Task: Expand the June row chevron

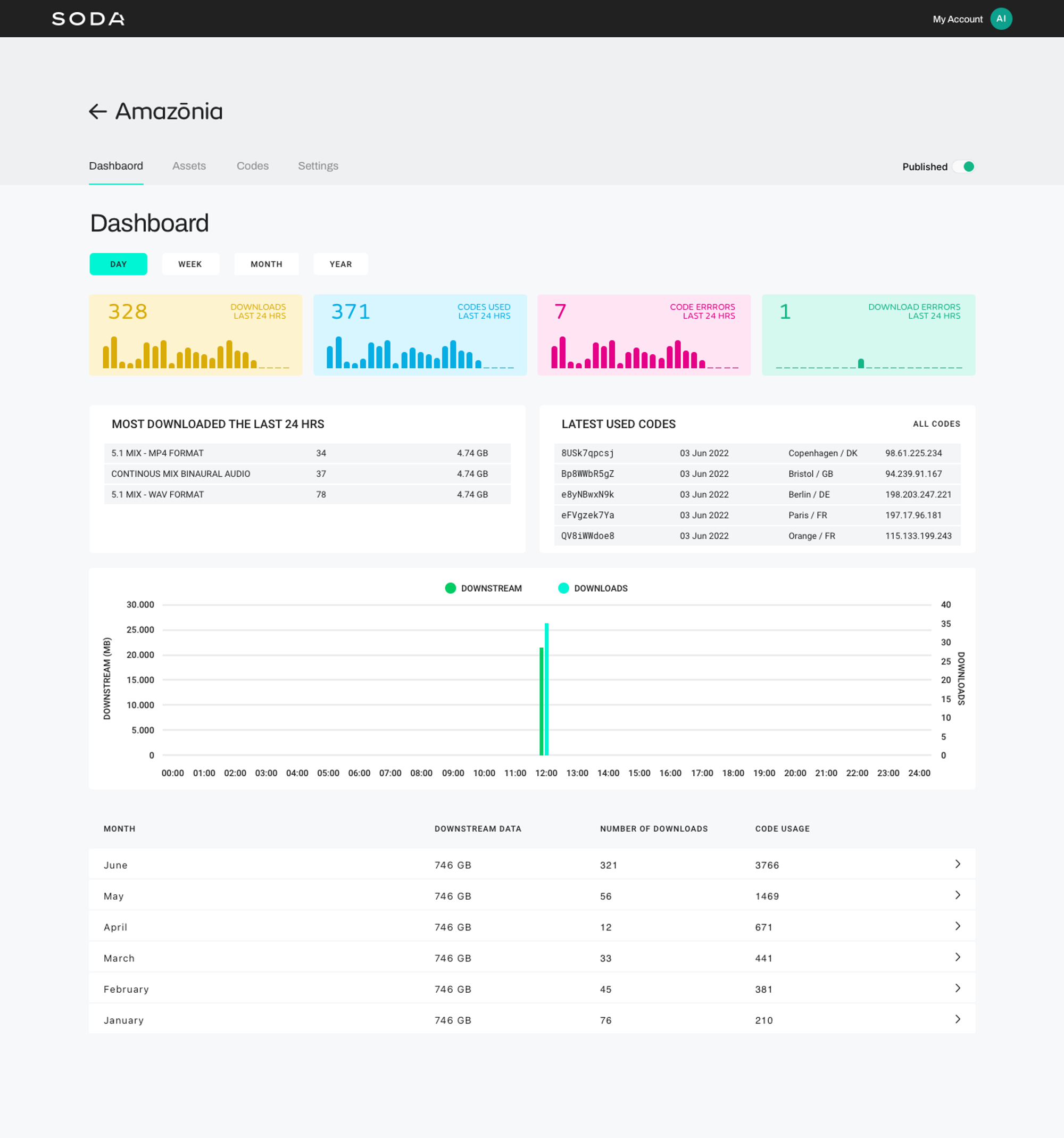Action: tap(958, 864)
